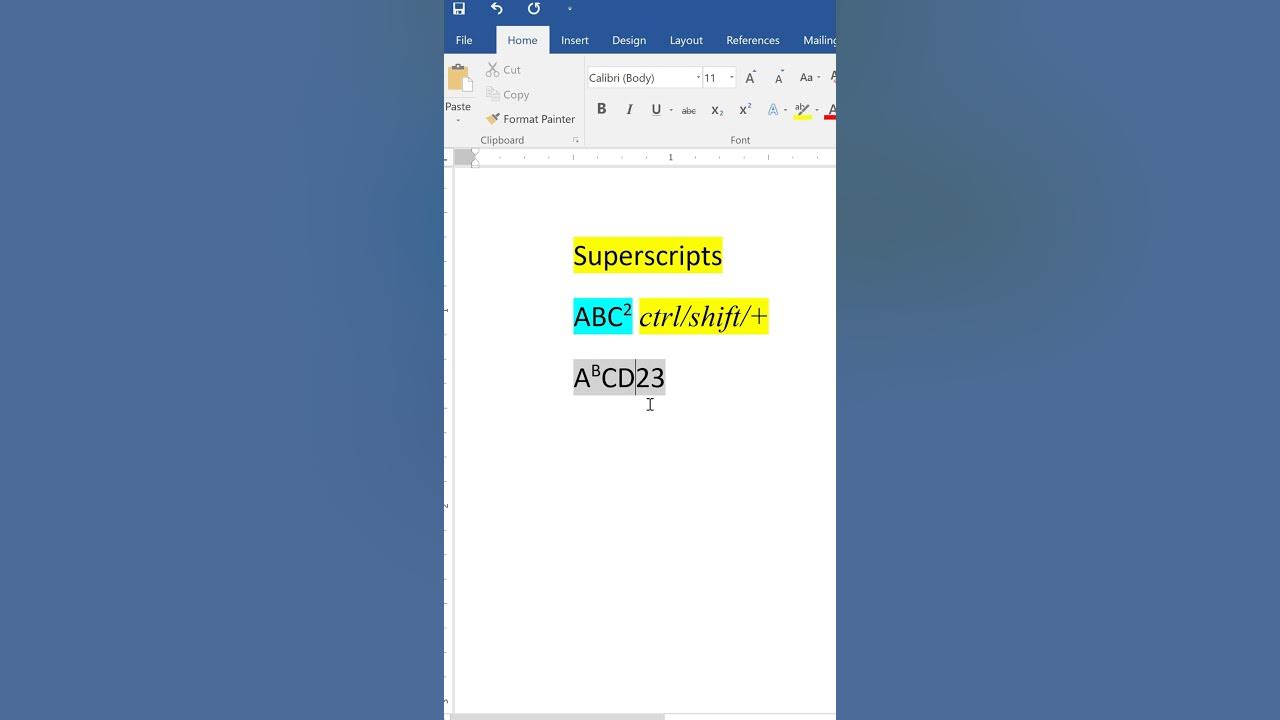Apply yellow Text Highlight Color
Viewport: 1280px width, 720px height.
[802, 110]
